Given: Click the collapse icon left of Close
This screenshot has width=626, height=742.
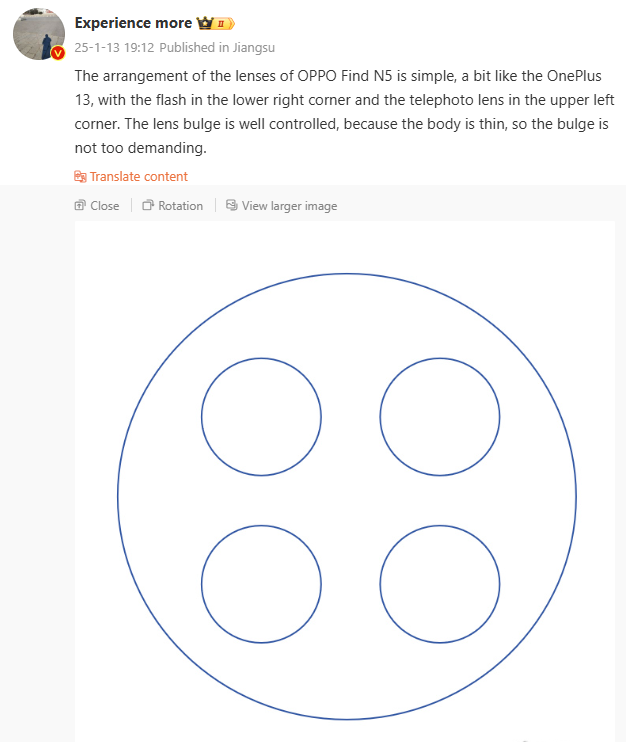Looking at the screenshot, I should coord(81,206).
